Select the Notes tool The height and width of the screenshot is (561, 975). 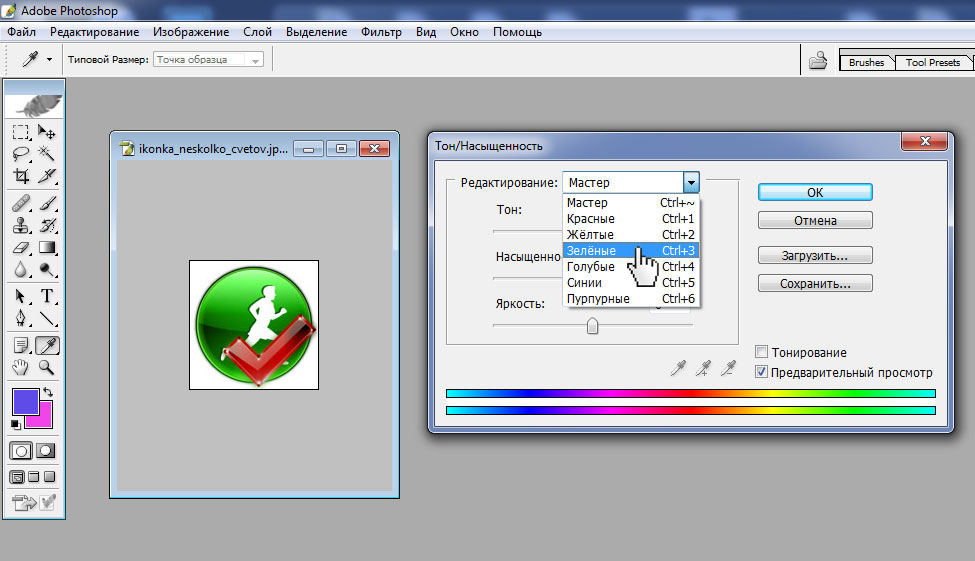pyautogui.click(x=21, y=345)
